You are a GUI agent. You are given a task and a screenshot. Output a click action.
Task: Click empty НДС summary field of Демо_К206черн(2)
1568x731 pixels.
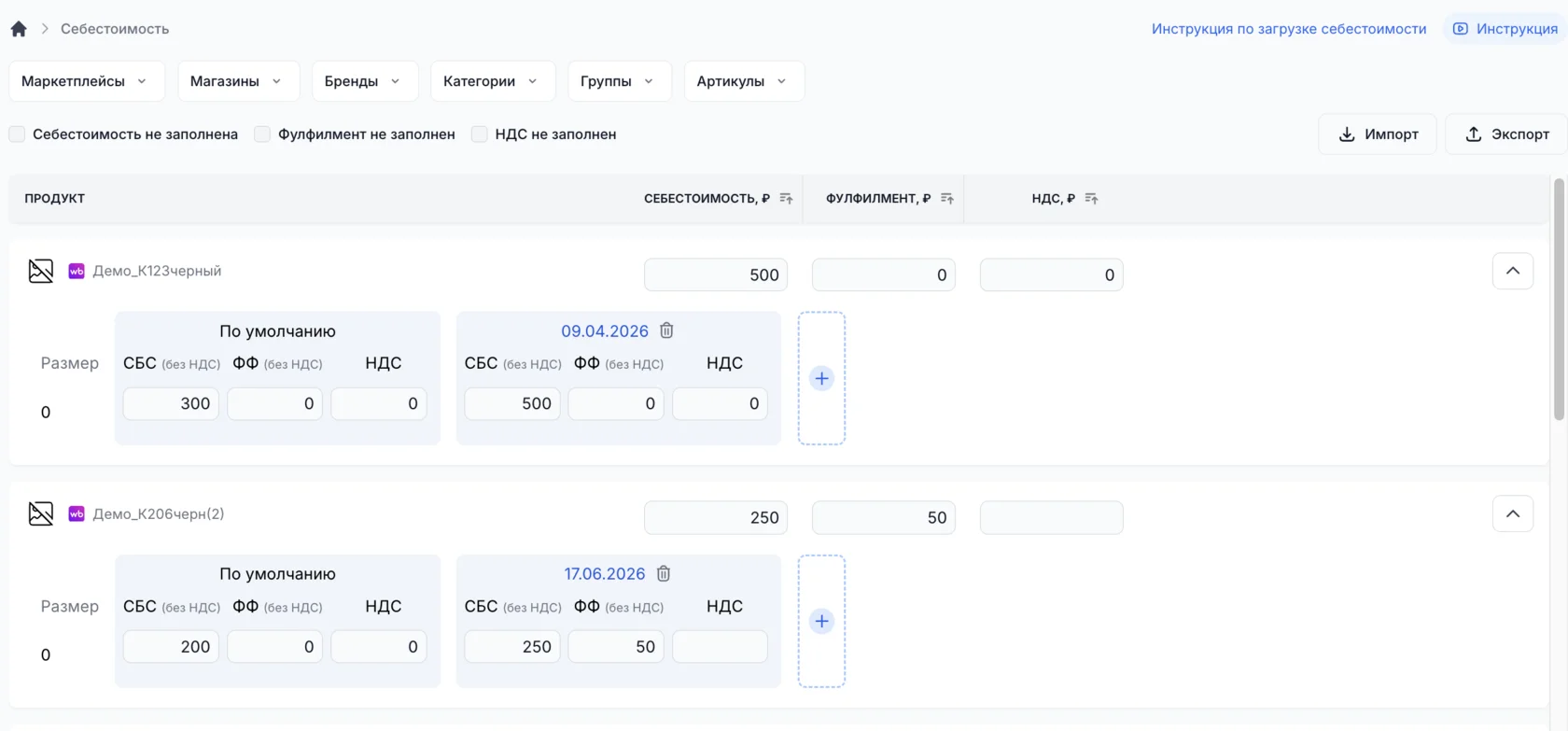click(1052, 517)
